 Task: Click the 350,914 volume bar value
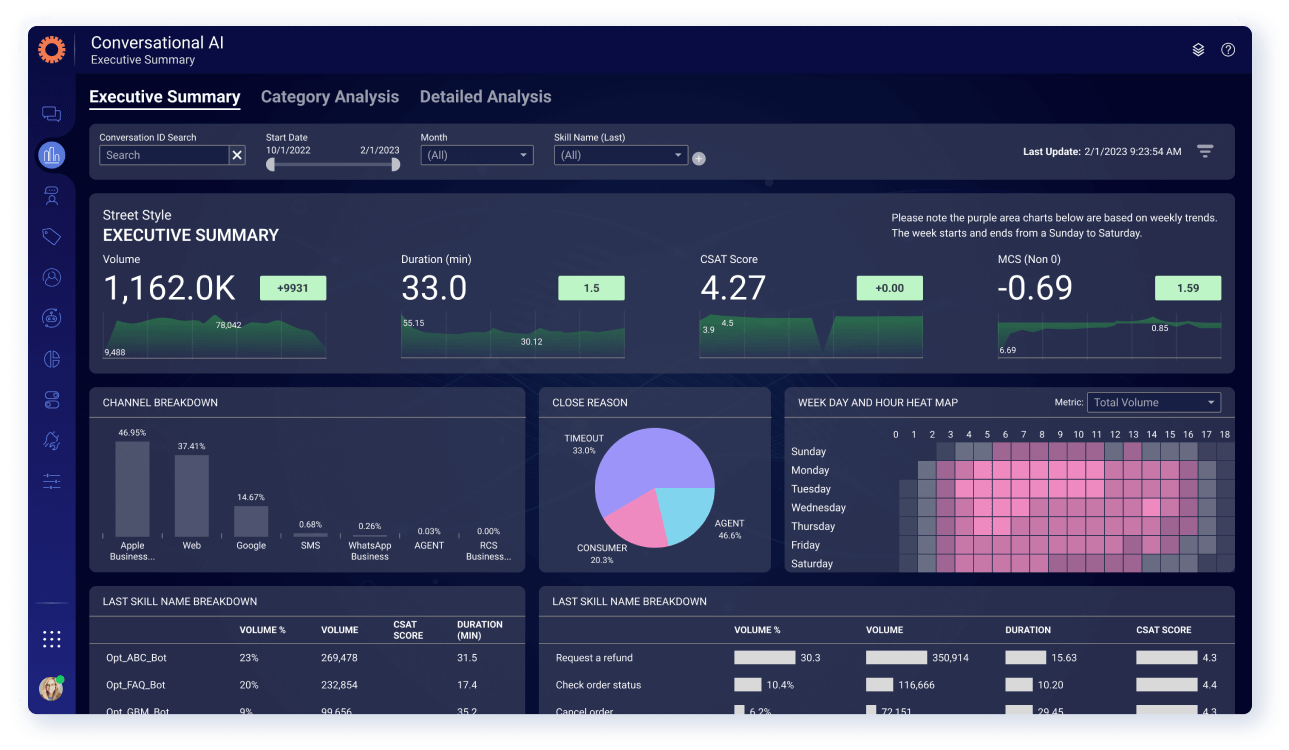point(950,658)
